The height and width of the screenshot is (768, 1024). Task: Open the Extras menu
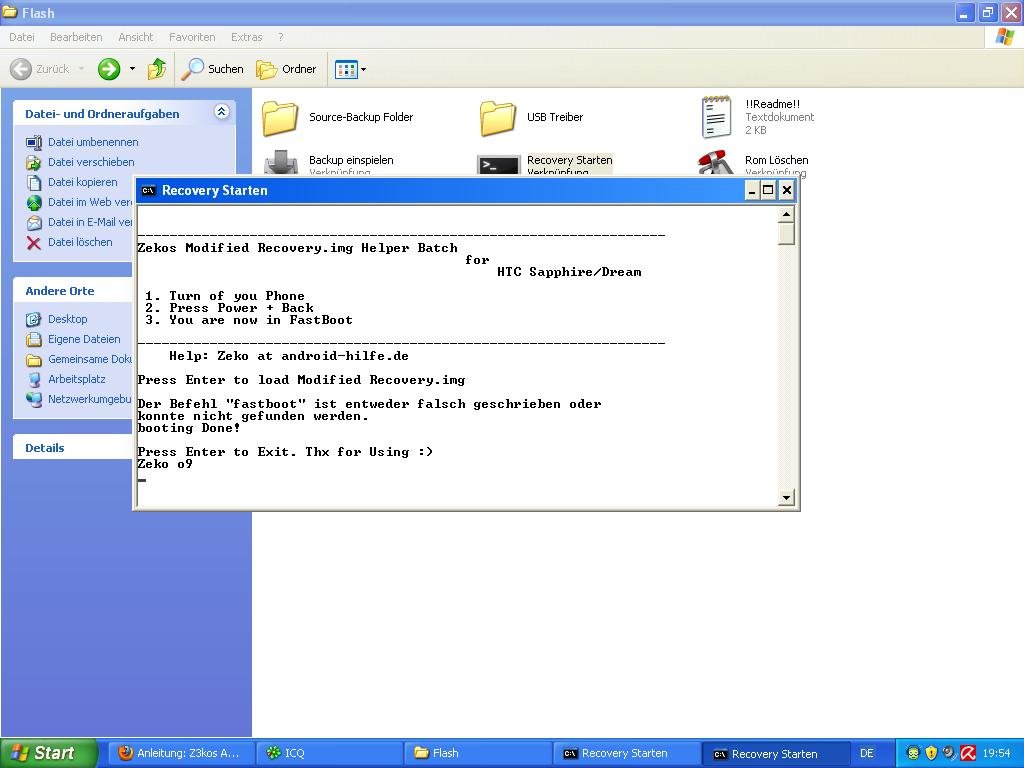[246, 37]
